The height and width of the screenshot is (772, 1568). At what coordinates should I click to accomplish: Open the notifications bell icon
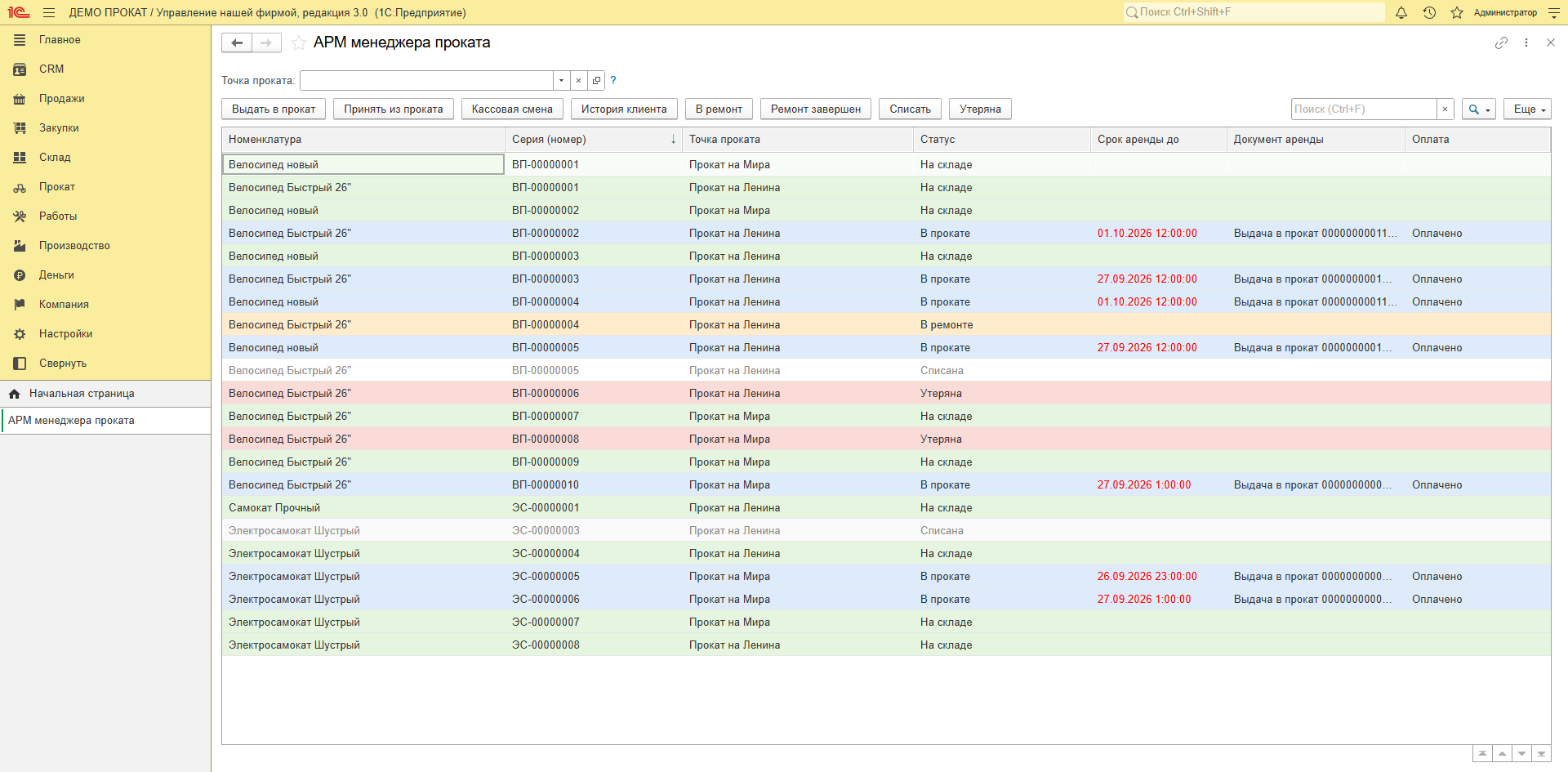[1401, 12]
